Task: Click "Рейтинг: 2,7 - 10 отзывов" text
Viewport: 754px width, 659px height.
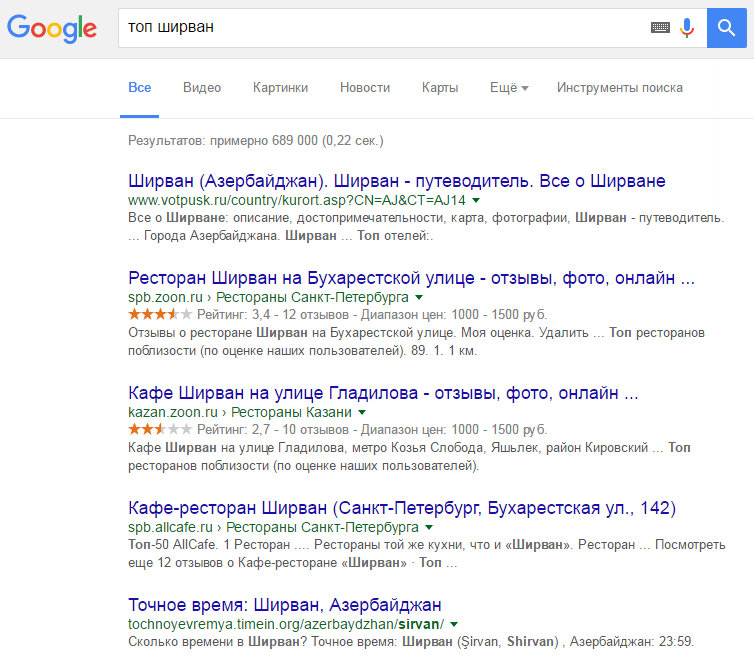Action: click(273, 430)
